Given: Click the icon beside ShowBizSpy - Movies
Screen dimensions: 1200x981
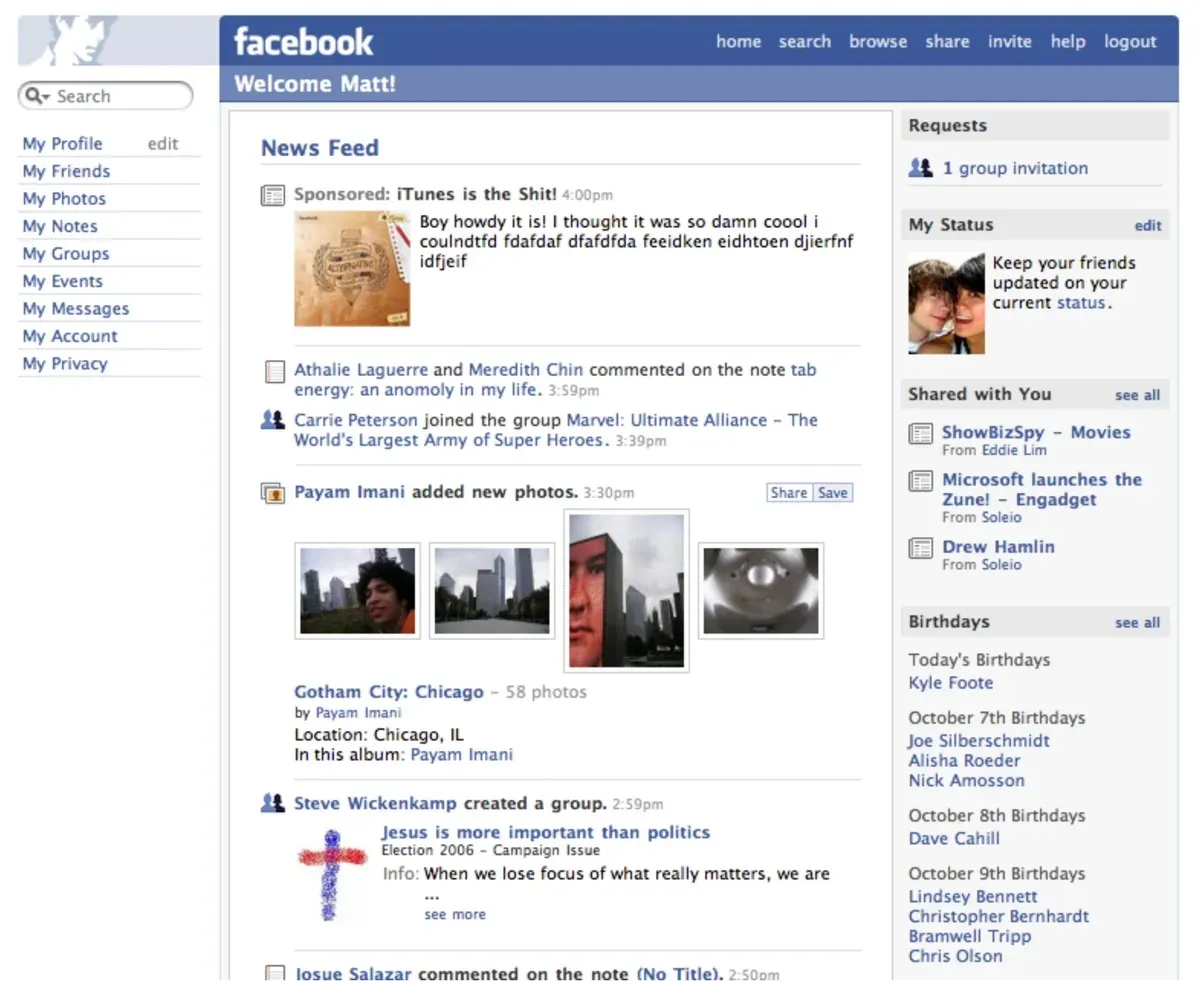Looking at the screenshot, I should point(920,434).
